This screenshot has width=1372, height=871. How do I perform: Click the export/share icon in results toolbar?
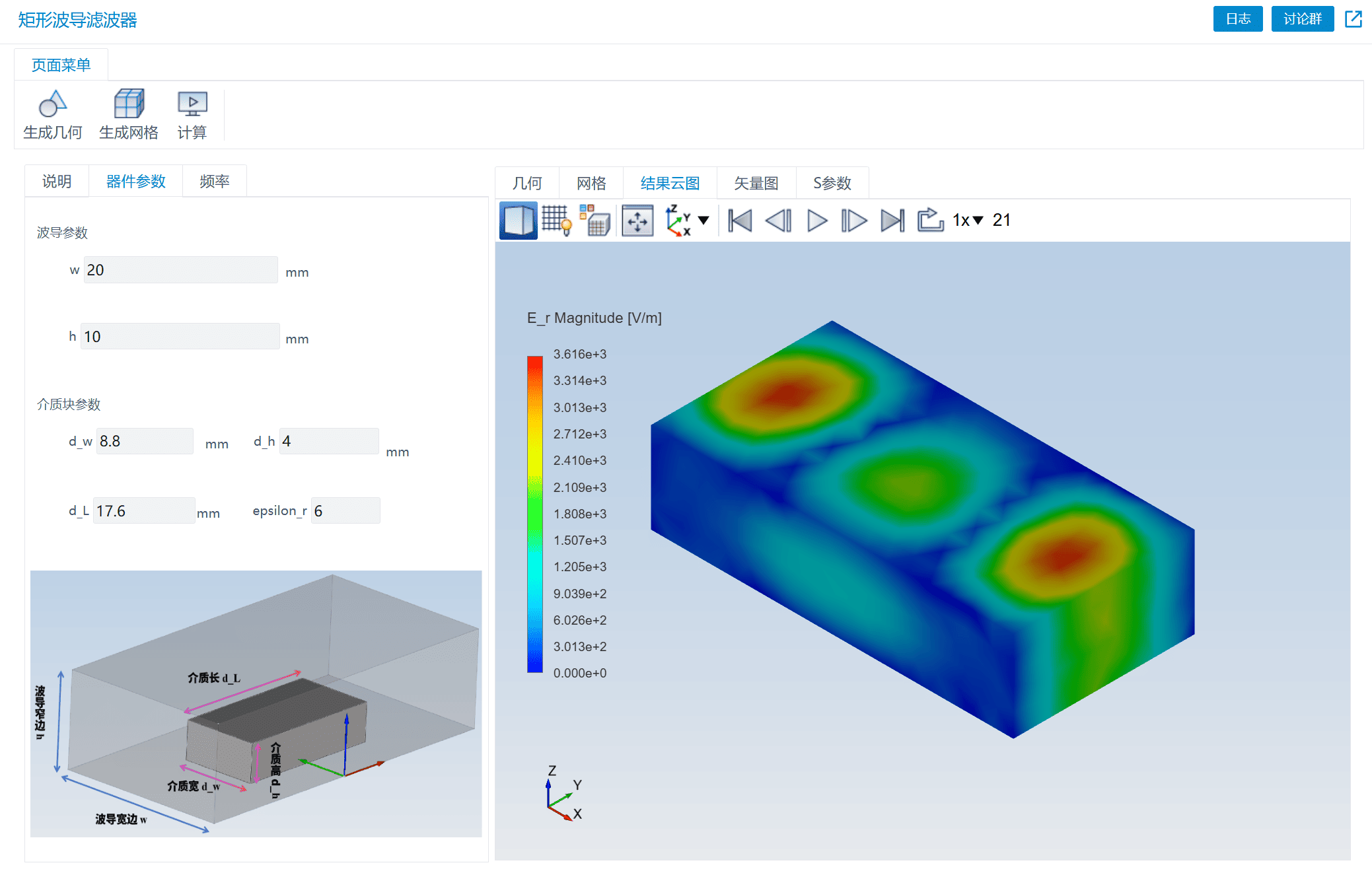[929, 220]
